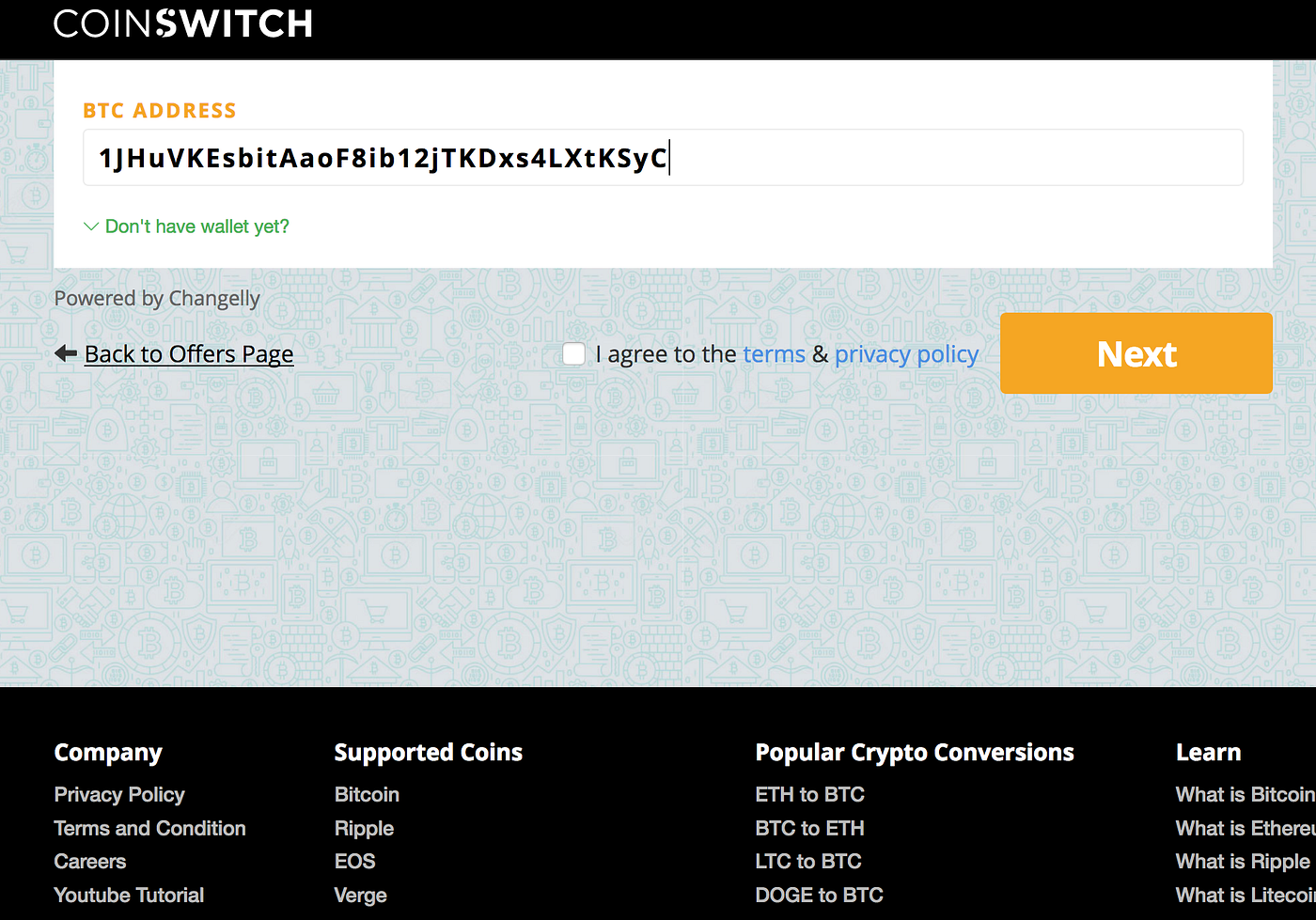This screenshot has height=920, width=1316.
Task: Go Back to Offers Page
Action: [189, 354]
